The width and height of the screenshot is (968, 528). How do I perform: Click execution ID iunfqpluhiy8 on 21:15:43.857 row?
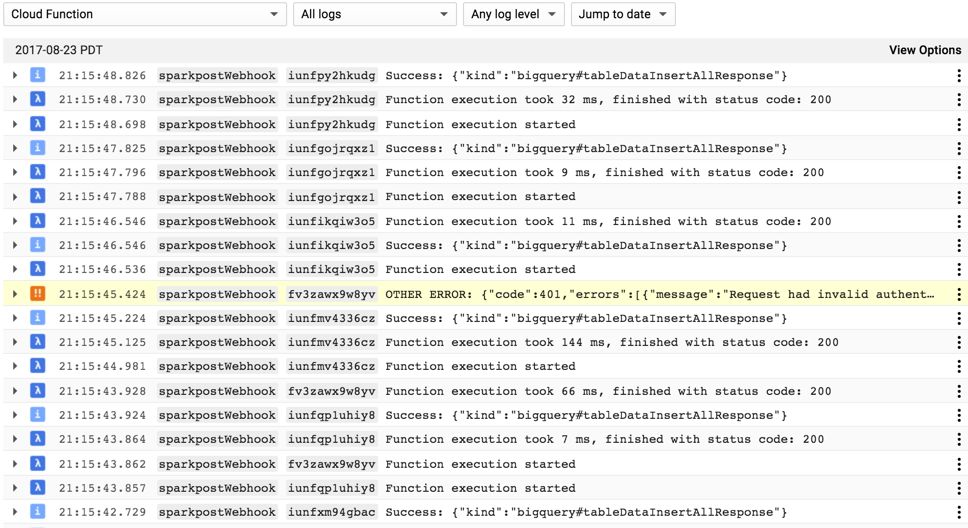pyautogui.click(x=332, y=488)
